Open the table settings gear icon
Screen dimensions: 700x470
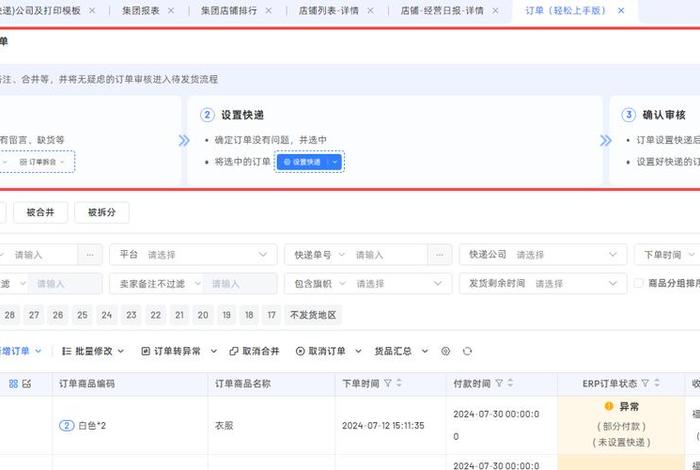(x=446, y=351)
